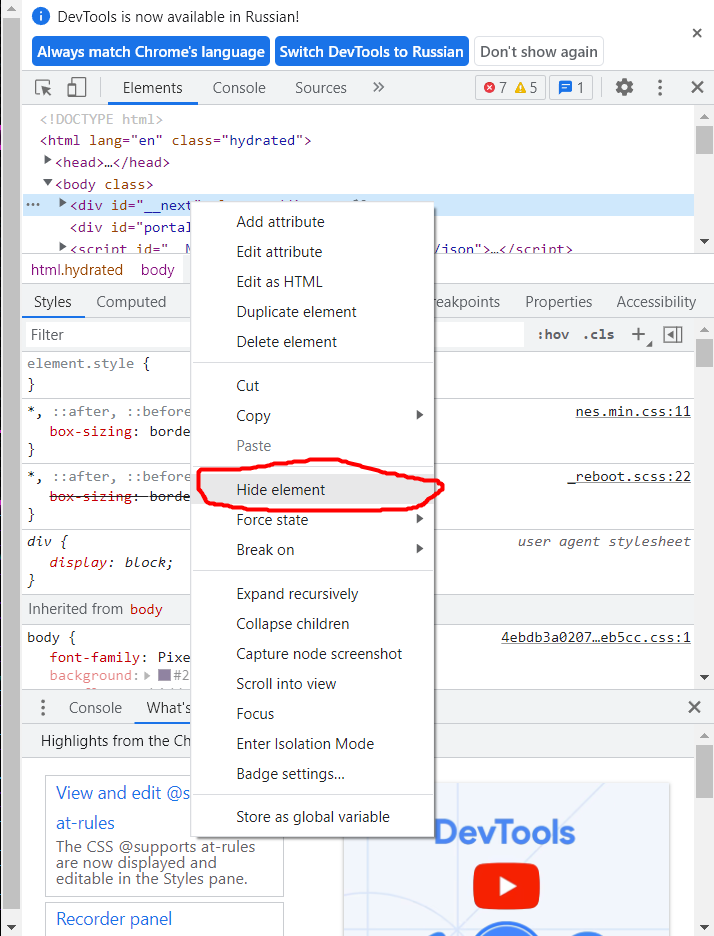Toggle the computed styles sidebar icon
Screen dimensions: 714x936
pyautogui.click(x=673, y=335)
